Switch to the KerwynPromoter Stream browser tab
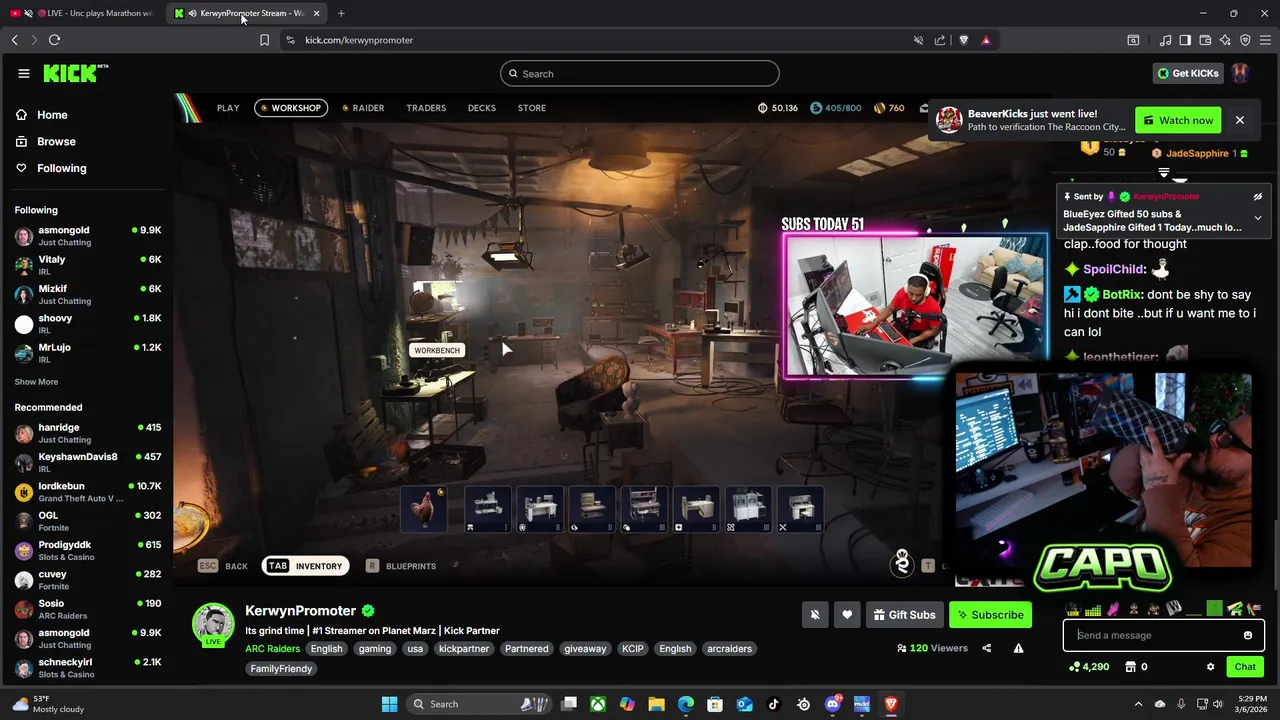 [x=245, y=13]
